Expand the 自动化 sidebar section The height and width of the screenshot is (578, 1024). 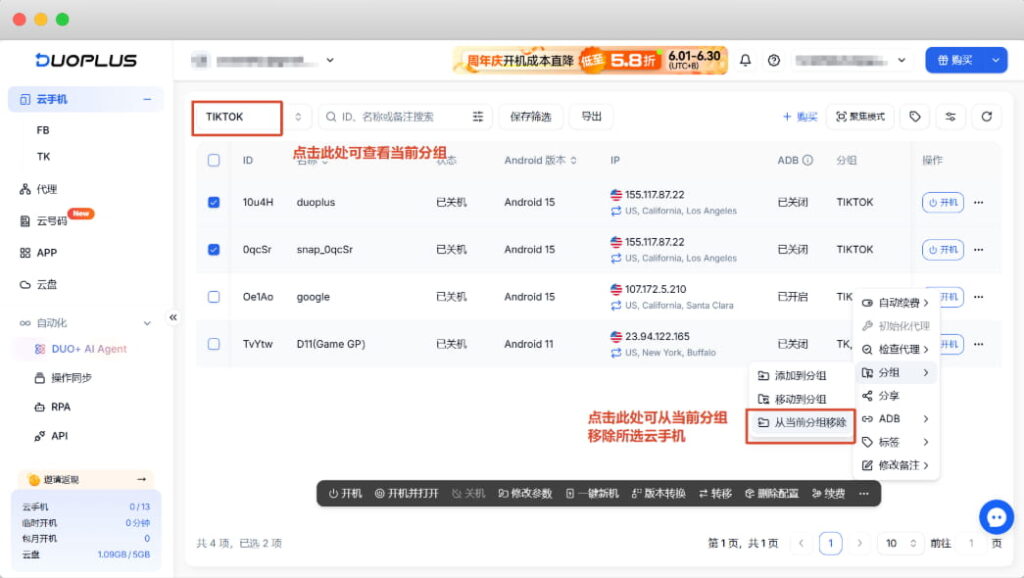(x=147, y=323)
